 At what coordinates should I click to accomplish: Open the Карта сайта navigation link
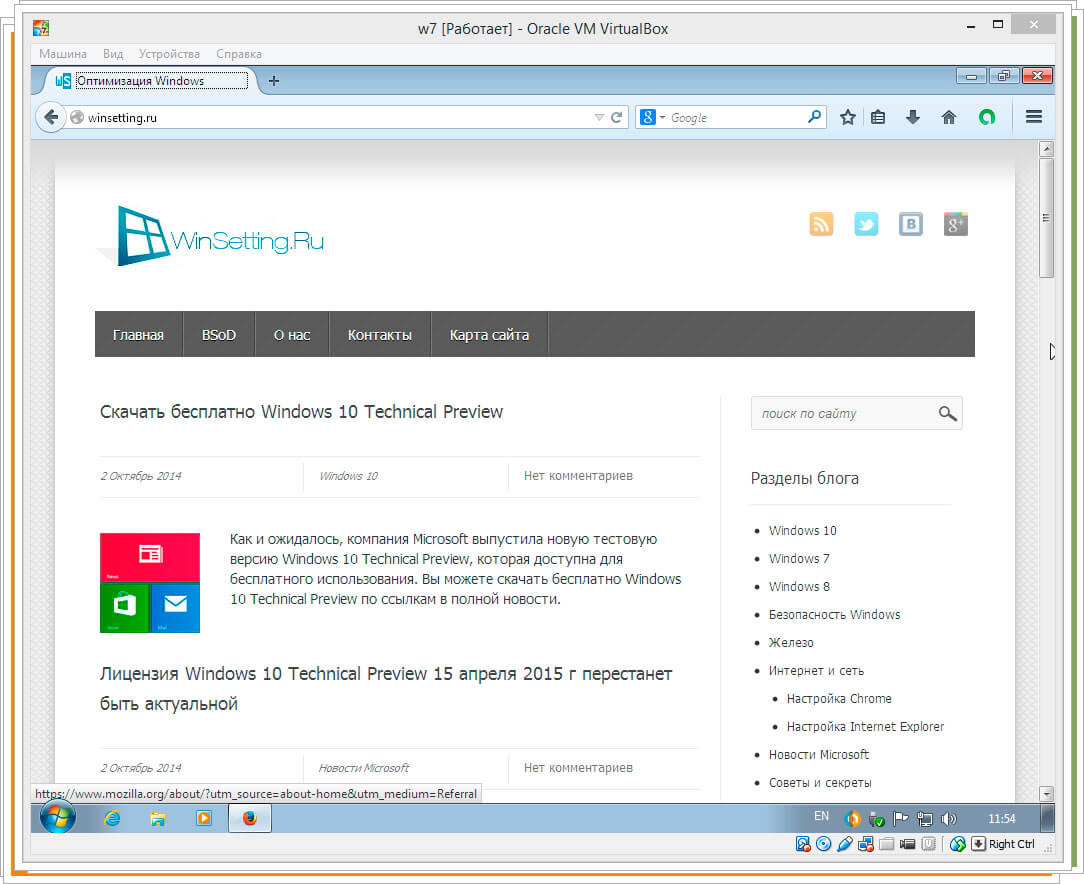point(489,335)
